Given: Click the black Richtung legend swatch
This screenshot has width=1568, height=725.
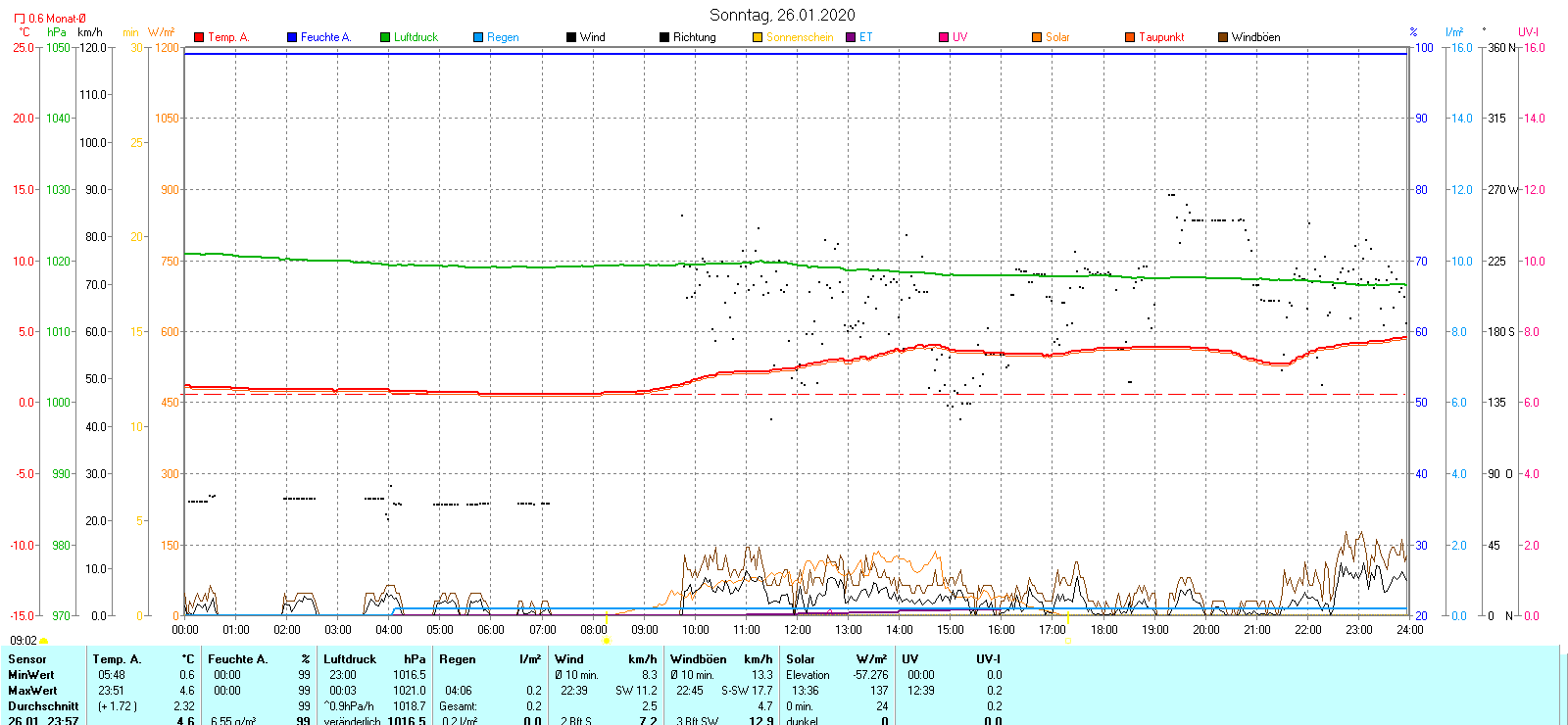Looking at the screenshot, I should (664, 37).
